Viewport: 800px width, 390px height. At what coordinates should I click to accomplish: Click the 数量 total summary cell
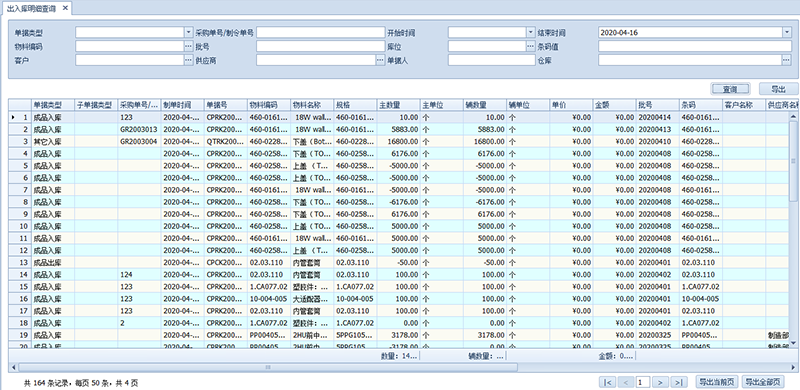[398, 356]
